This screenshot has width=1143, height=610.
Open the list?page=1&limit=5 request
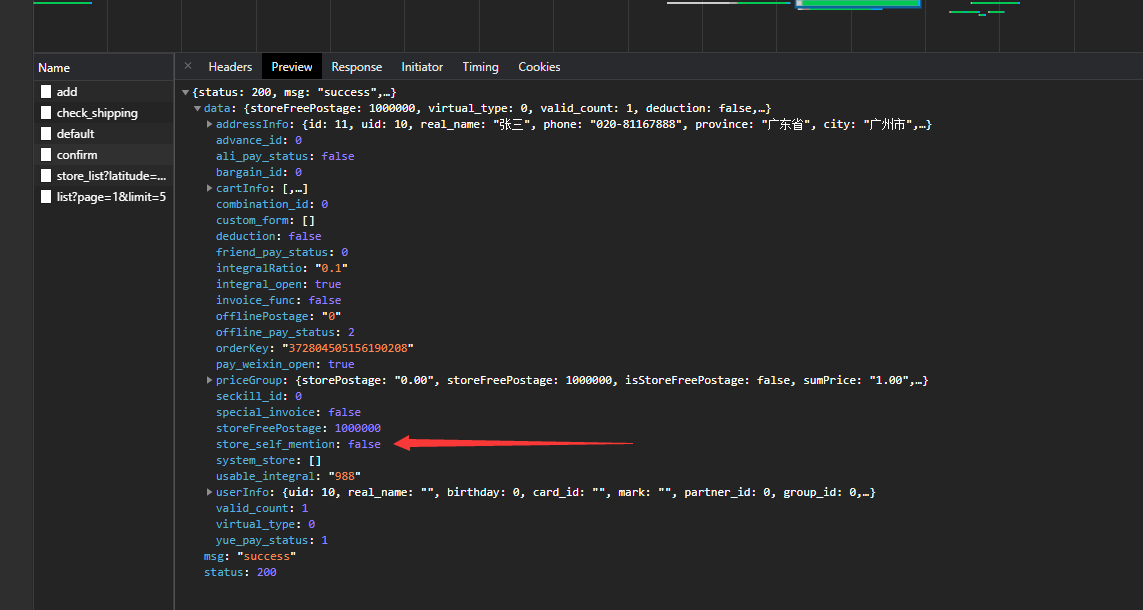[112, 197]
